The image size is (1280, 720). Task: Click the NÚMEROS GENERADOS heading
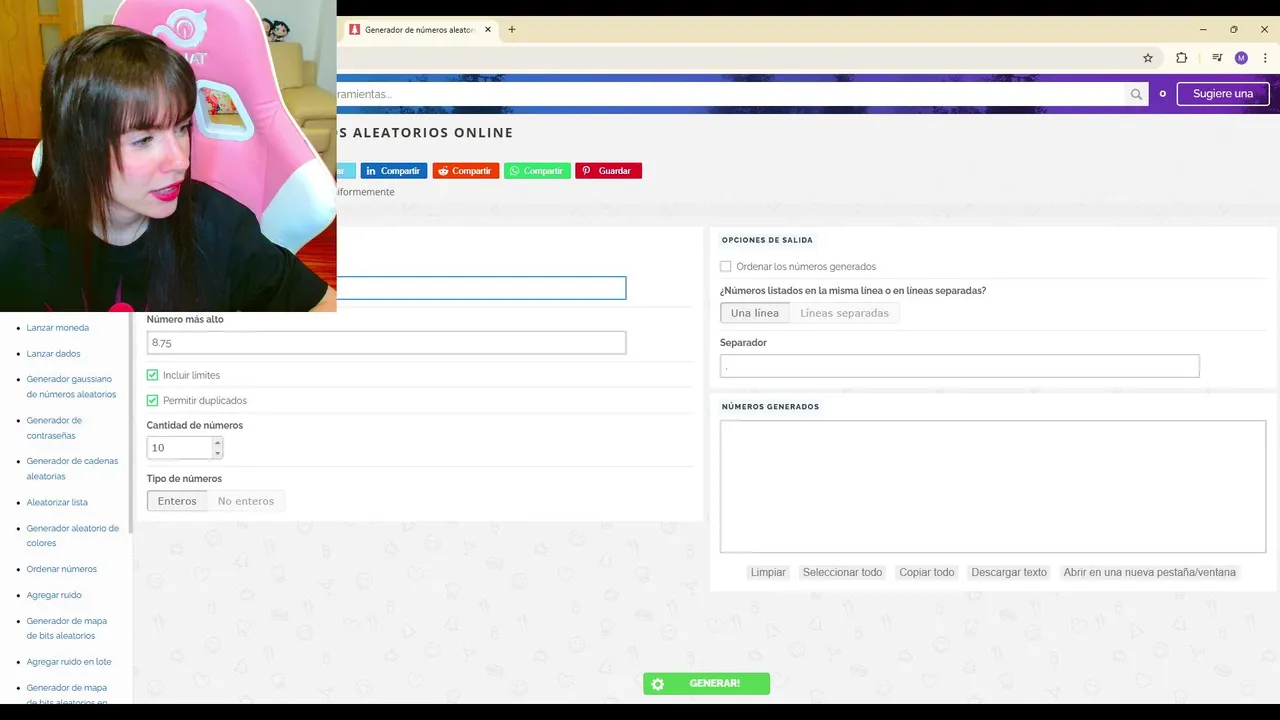[x=770, y=407]
